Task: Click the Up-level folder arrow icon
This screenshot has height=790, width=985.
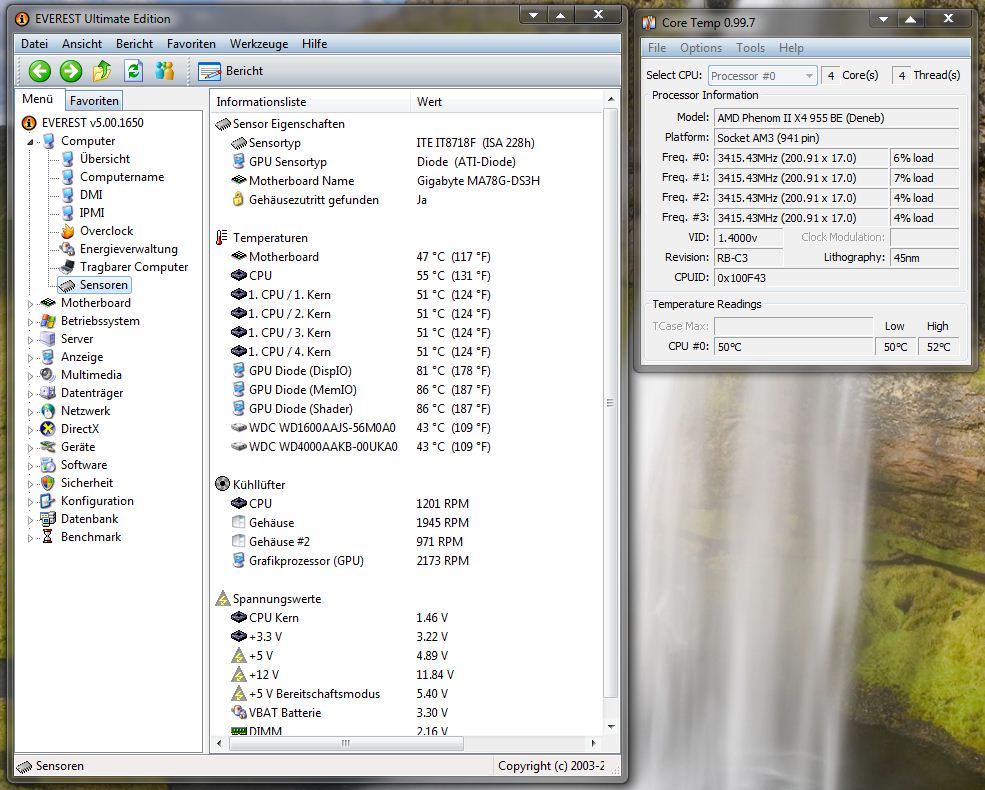Action: coord(102,71)
